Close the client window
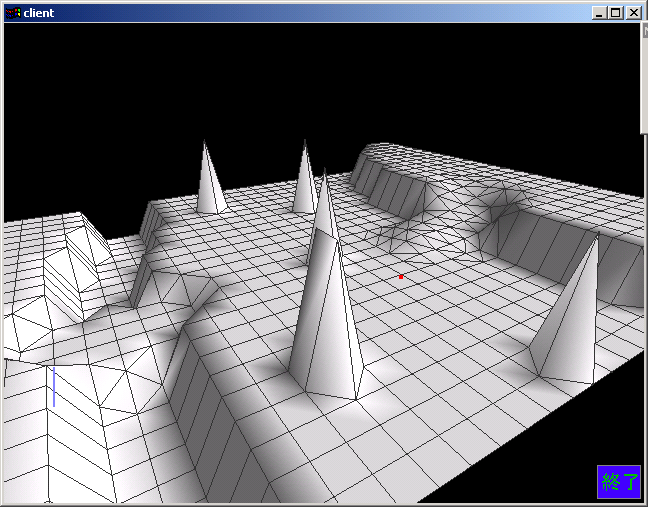Viewport: 648px width, 507px height. [633, 13]
